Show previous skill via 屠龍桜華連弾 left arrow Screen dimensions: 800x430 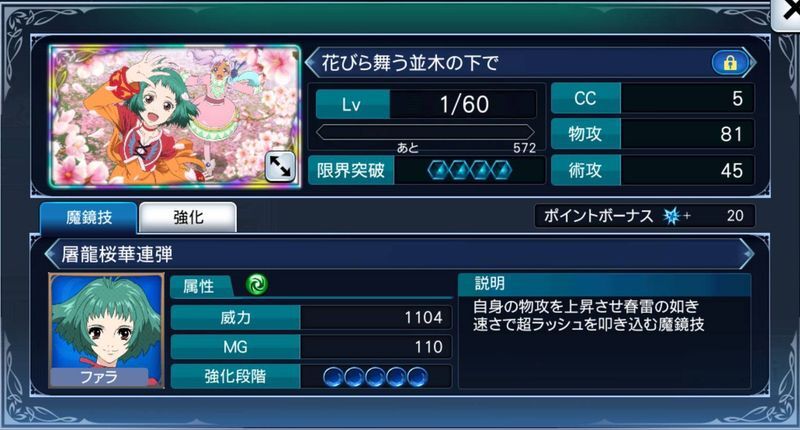[51, 254]
